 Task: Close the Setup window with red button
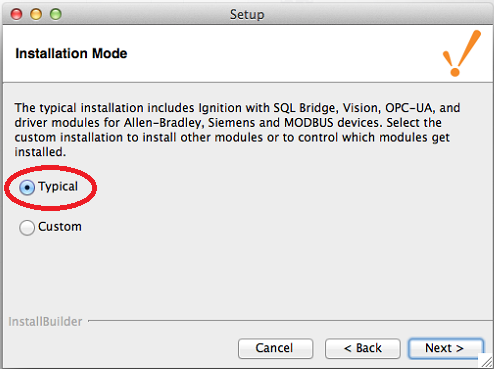click(16, 14)
